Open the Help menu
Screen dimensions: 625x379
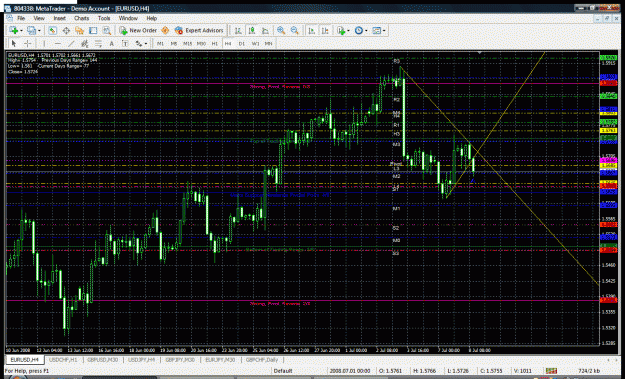[151, 18]
